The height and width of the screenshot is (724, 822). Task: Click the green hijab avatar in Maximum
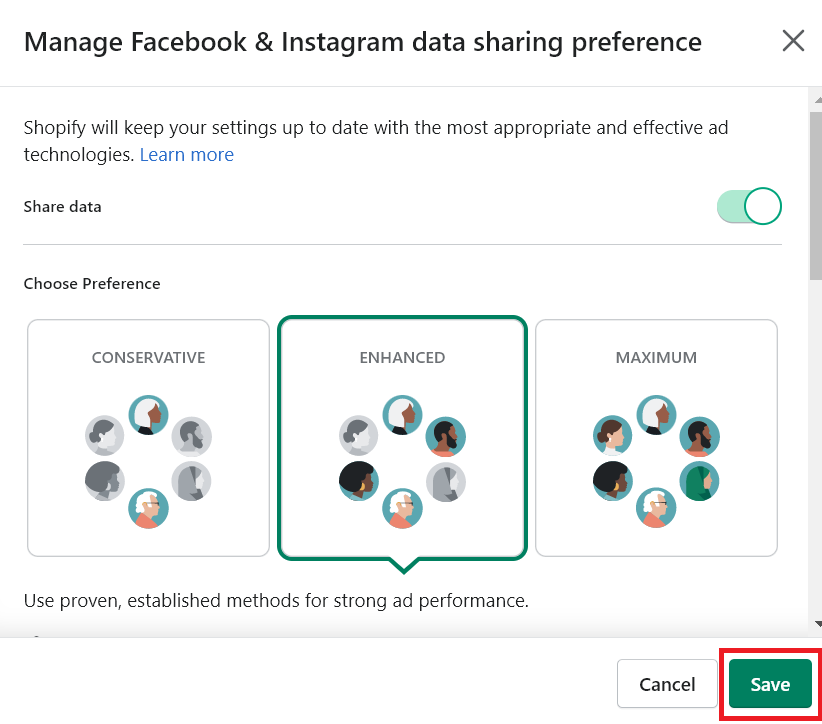699,481
